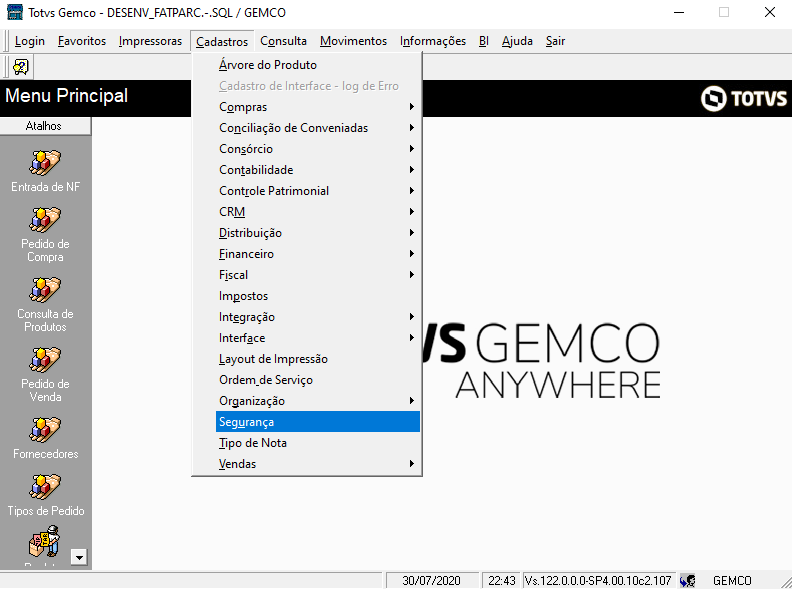792x589 pixels.
Task: Open the Informações menu
Action: click(433, 41)
